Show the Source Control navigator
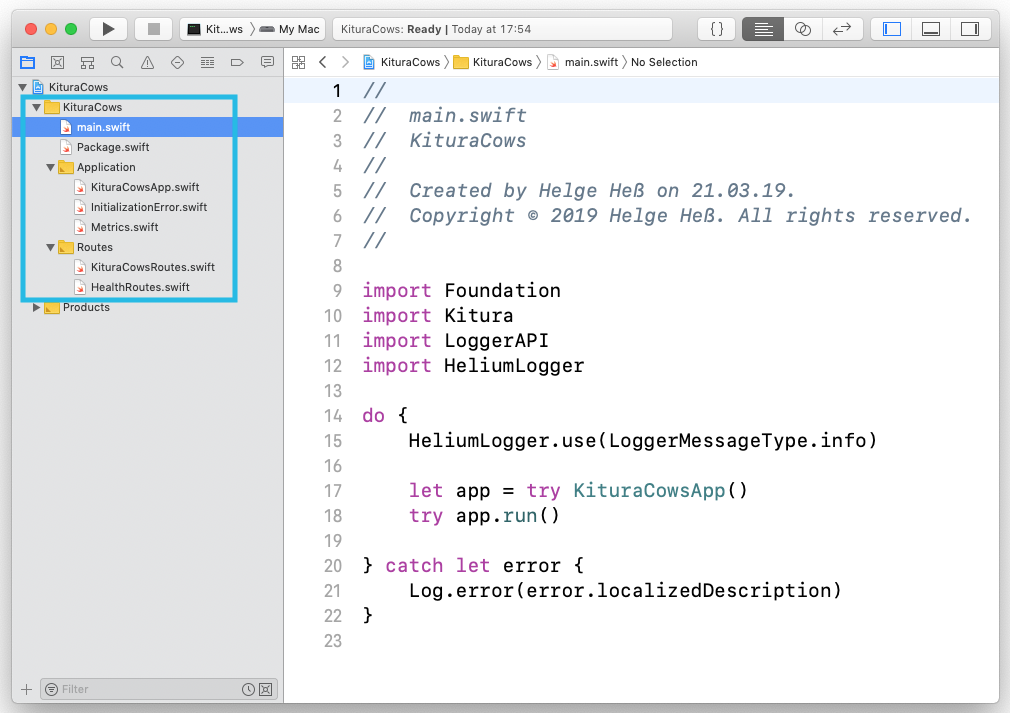 click(57, 62)
